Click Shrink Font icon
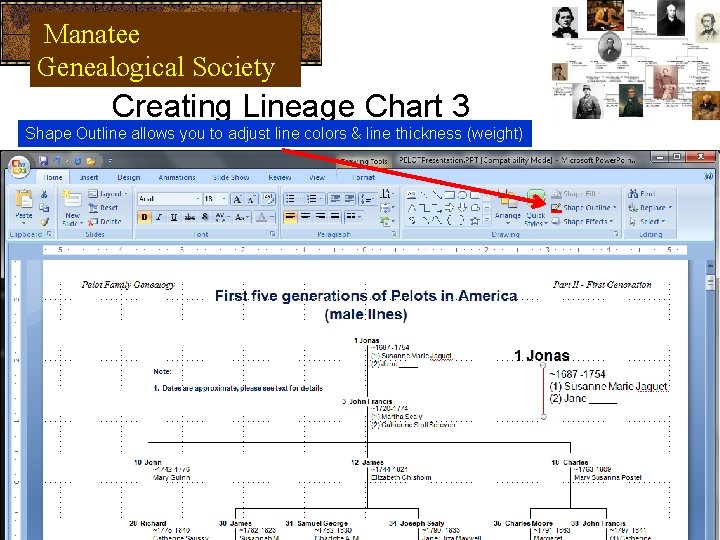 [x=252, y=199]
